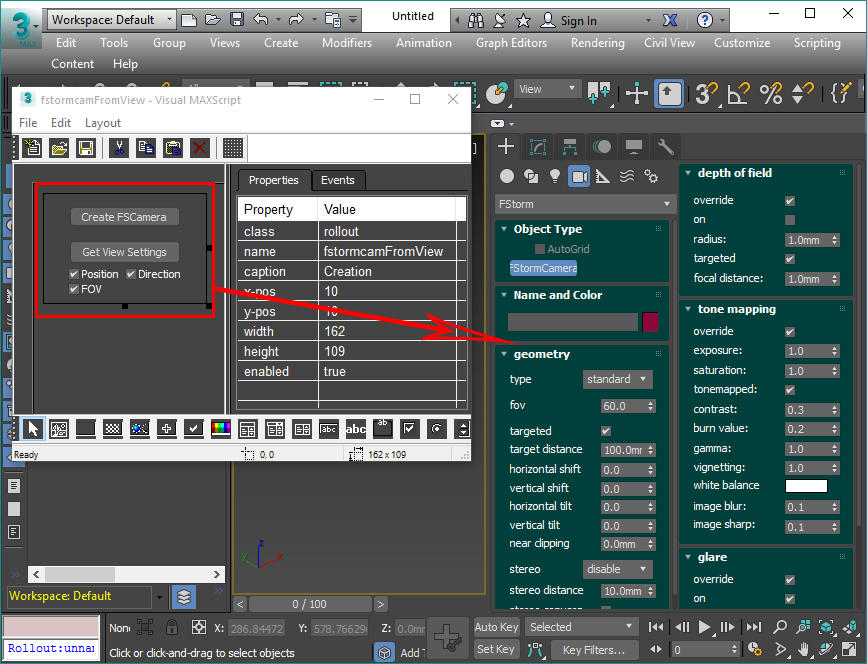Open Key Filters dialog
Image resolution: width=867 pixels, height=664 pixels.
tap(593, 650)
